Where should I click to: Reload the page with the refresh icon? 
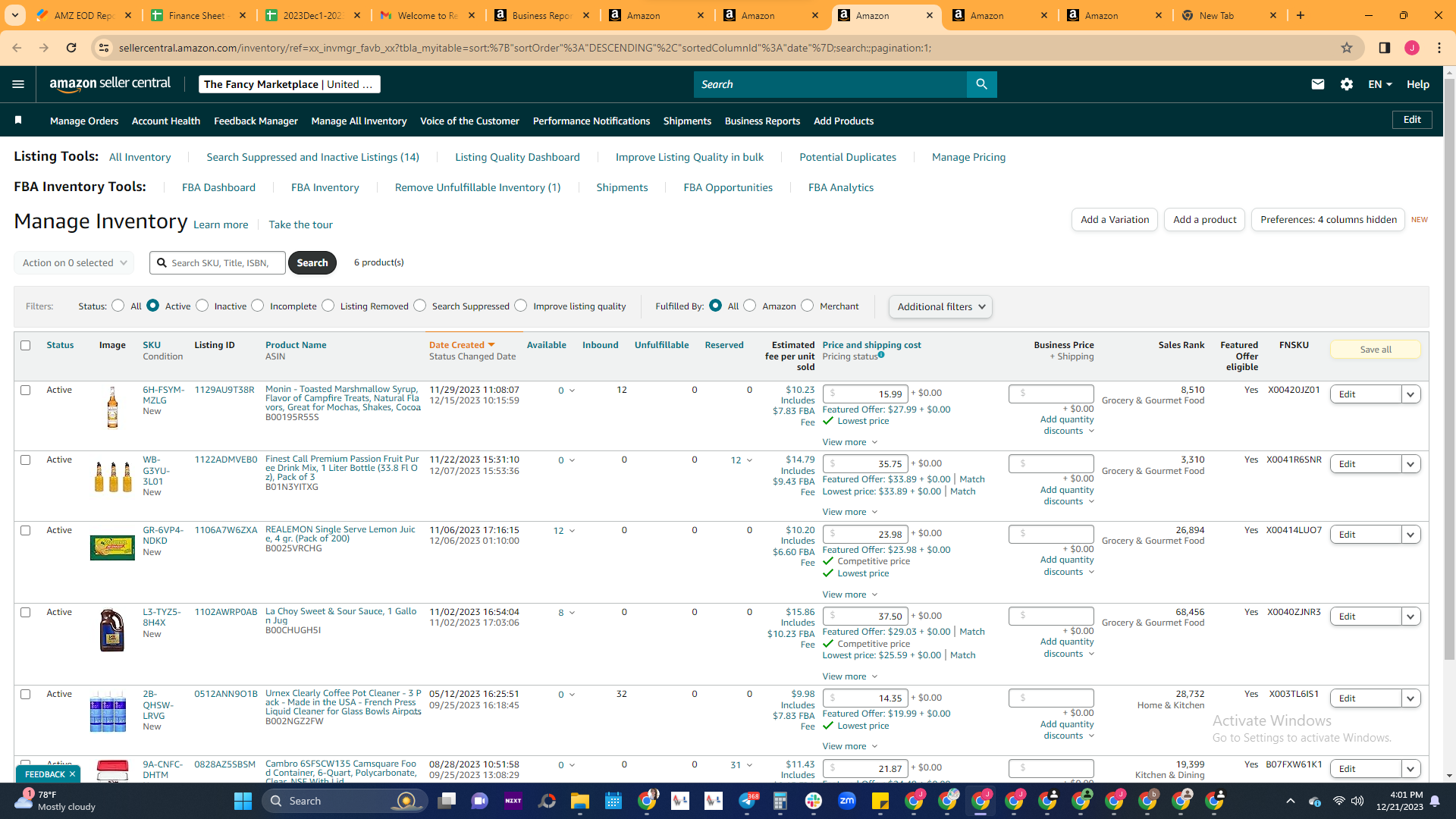pos(71,48)
